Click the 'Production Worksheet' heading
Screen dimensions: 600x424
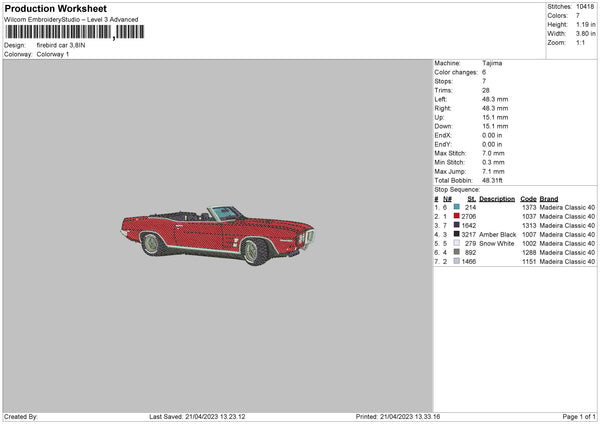point(56,8)
